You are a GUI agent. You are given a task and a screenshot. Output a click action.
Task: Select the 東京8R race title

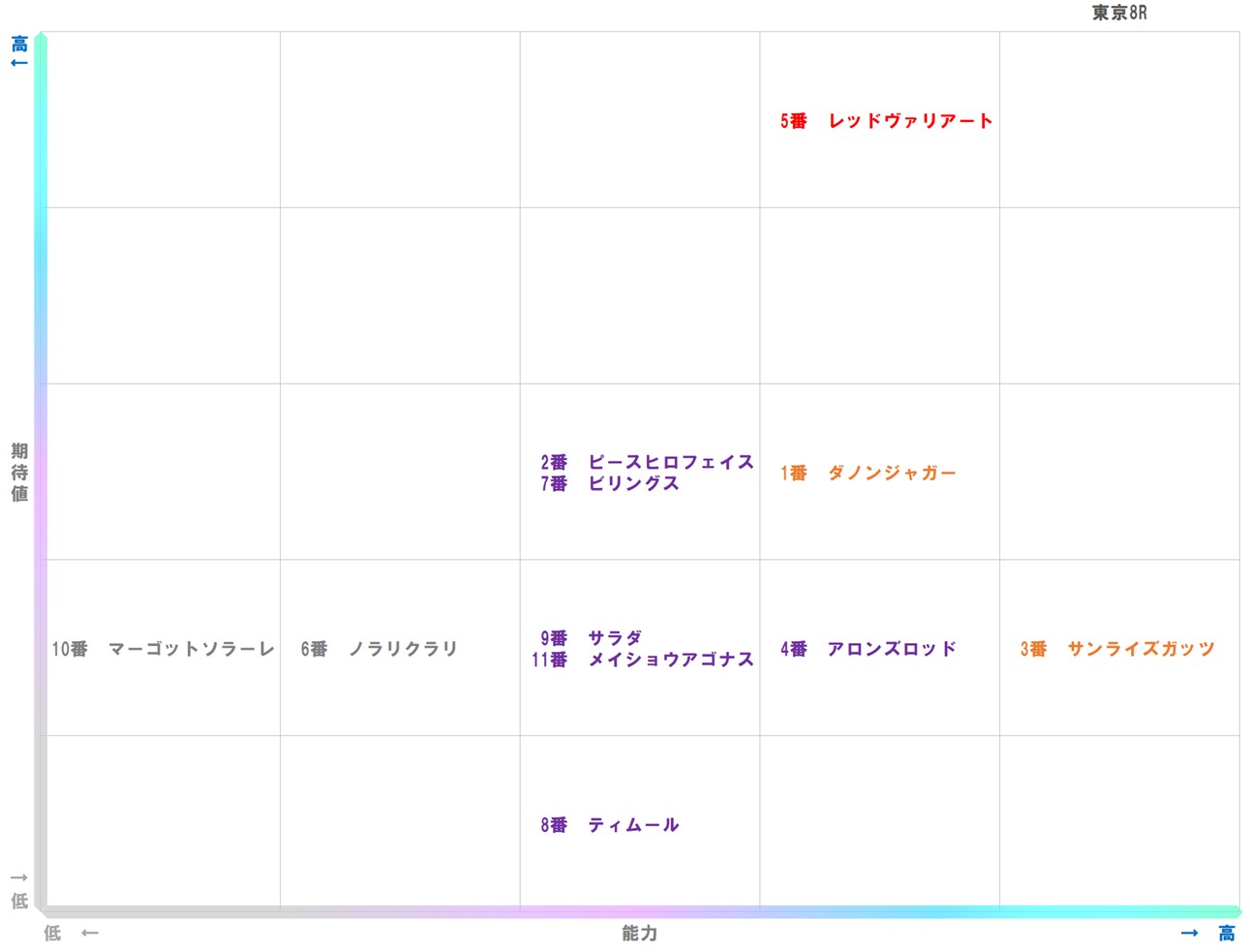click(1118, 13)
